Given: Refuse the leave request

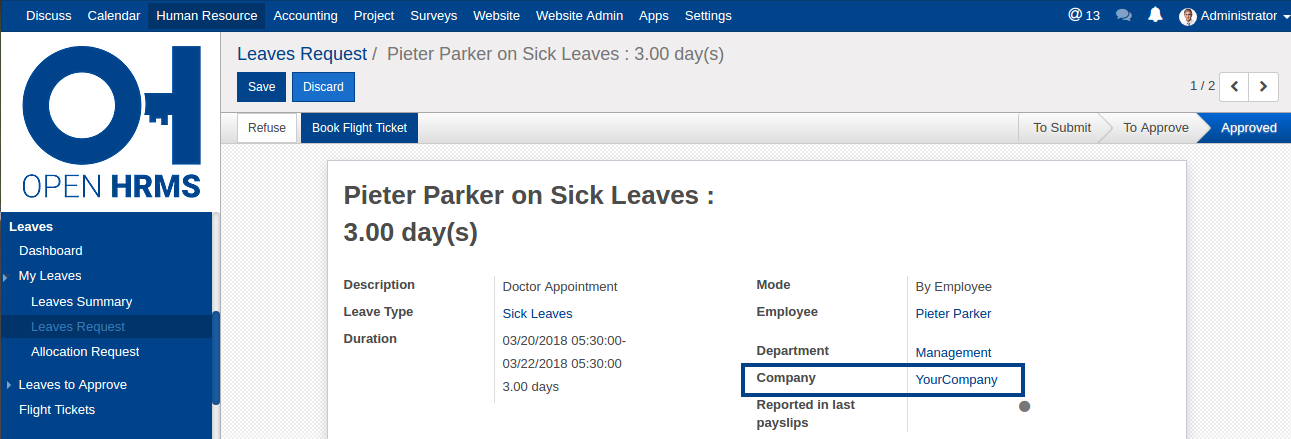Looking at the screenshot, I should point(267,128).
